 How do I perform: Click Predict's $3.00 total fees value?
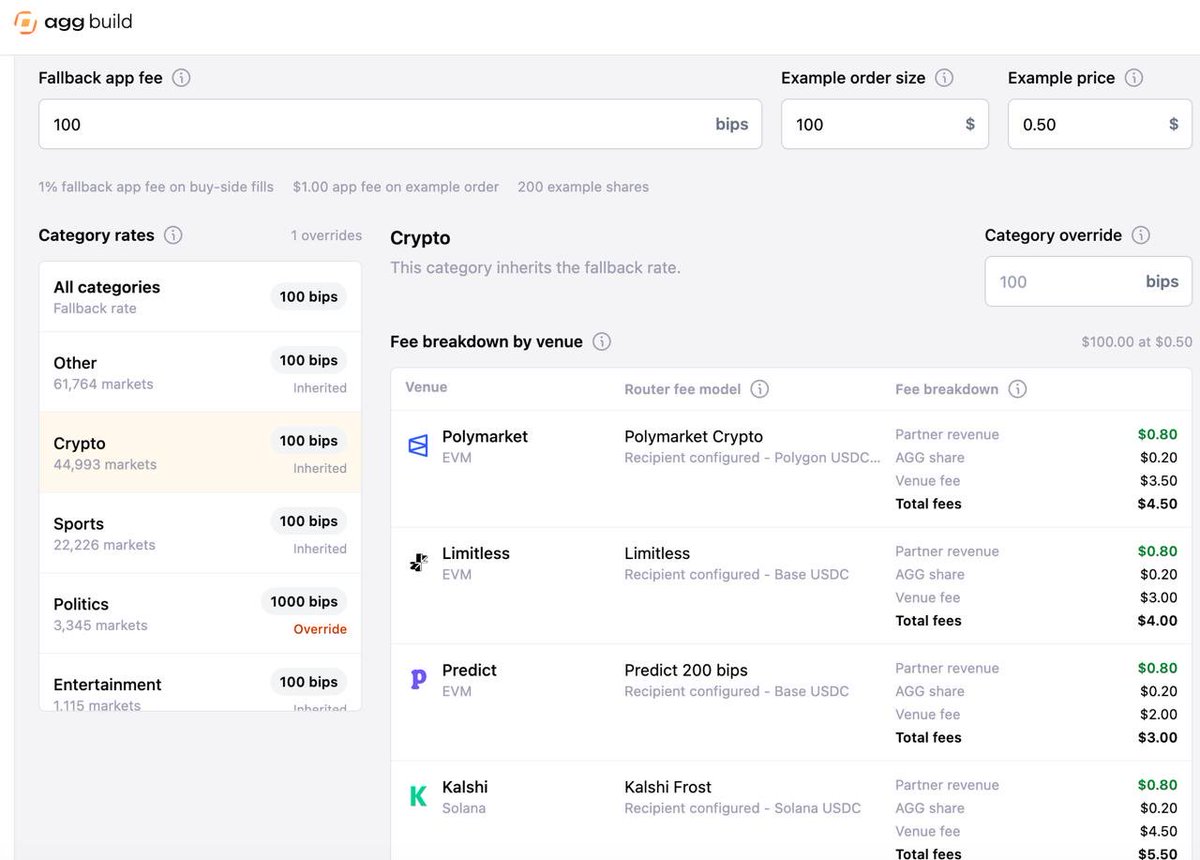pos(1157,738)
